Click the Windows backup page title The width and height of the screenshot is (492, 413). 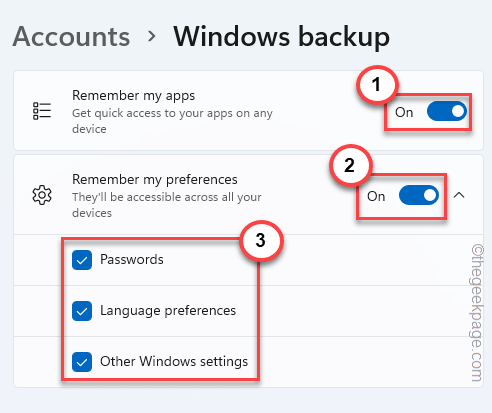[282, 36]
